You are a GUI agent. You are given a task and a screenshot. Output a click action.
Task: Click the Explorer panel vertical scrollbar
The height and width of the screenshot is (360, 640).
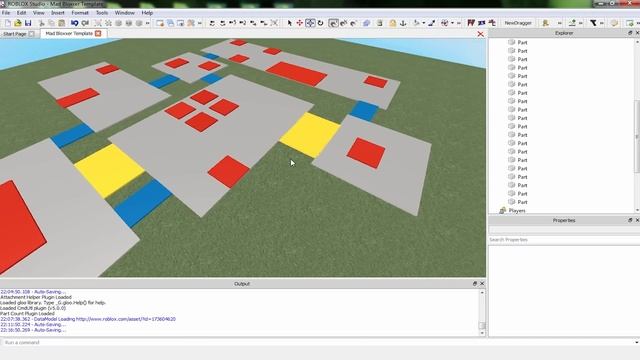pos(637,137)
